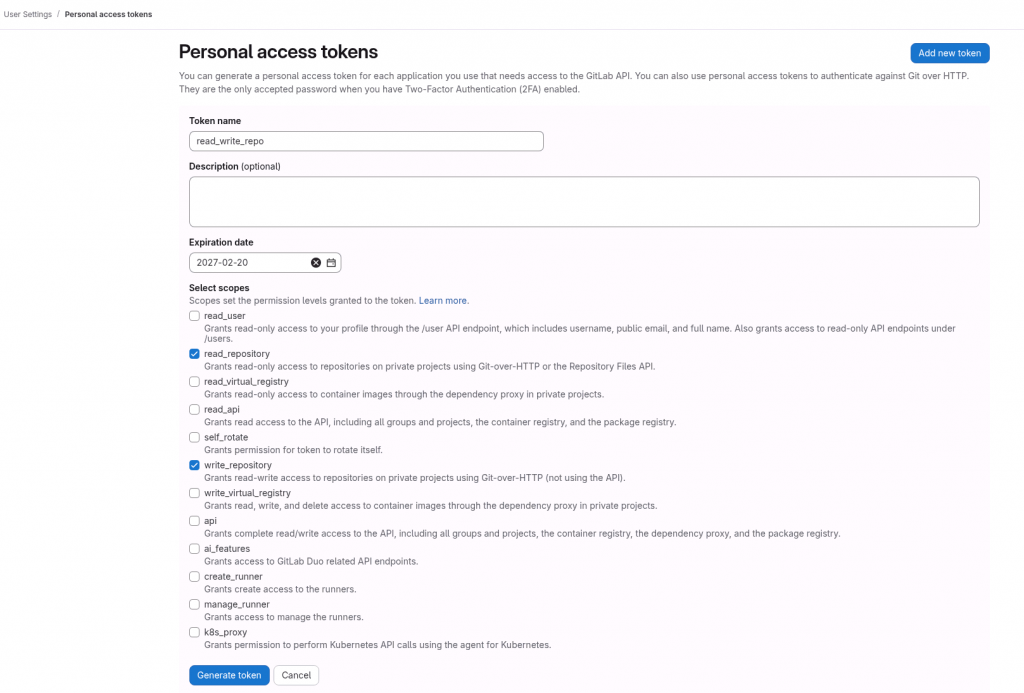Viewport: 1024px width, 693px height.
Task: Enable the api scope checkbox
Action: 195,521
